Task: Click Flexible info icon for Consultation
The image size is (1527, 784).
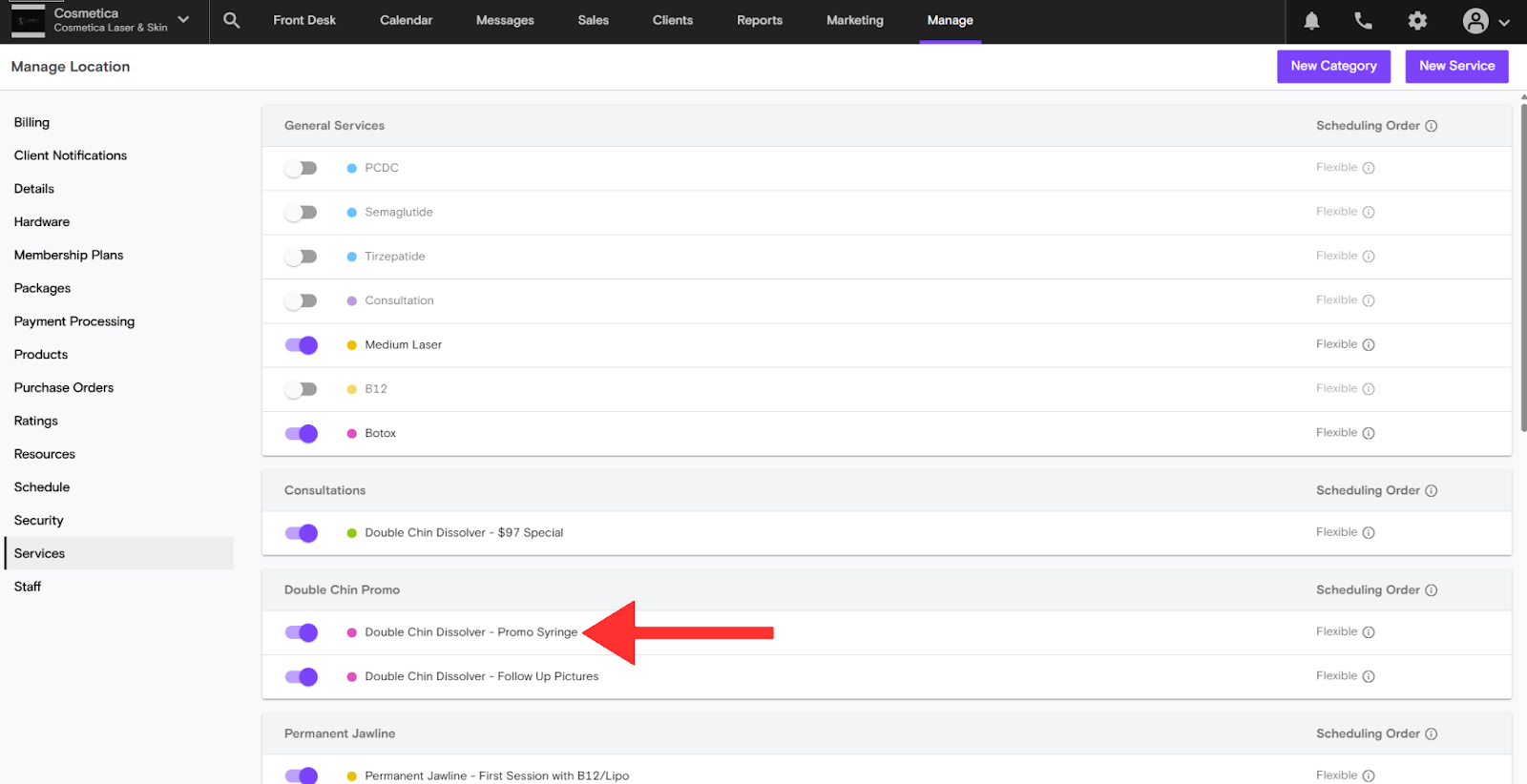Action: click(1369, 300)
